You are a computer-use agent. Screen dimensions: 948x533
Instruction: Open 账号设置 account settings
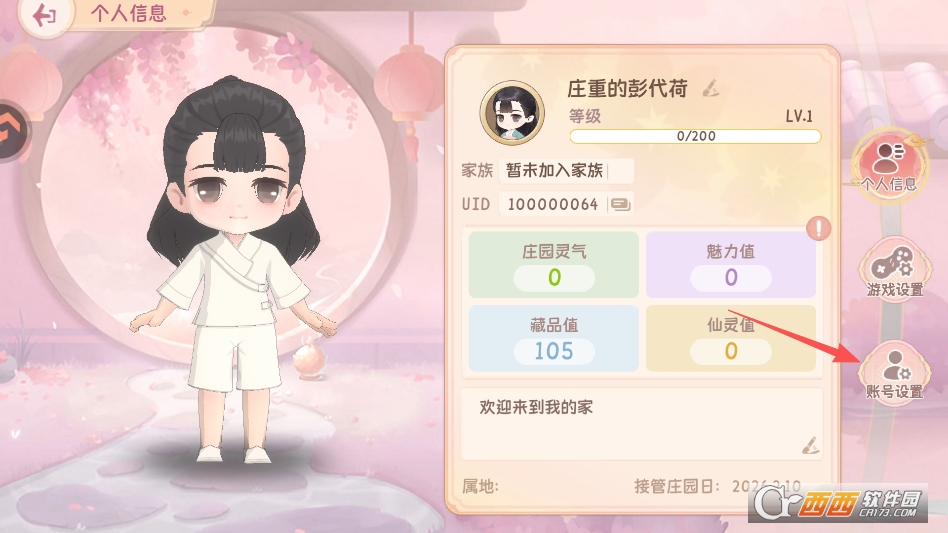[x=895, y=373]
